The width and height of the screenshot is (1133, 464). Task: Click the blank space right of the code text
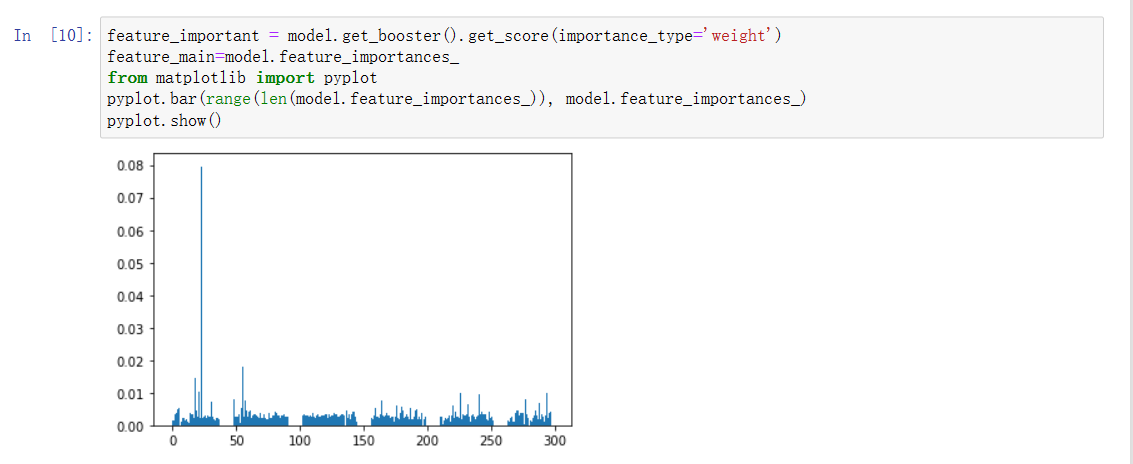950,78
